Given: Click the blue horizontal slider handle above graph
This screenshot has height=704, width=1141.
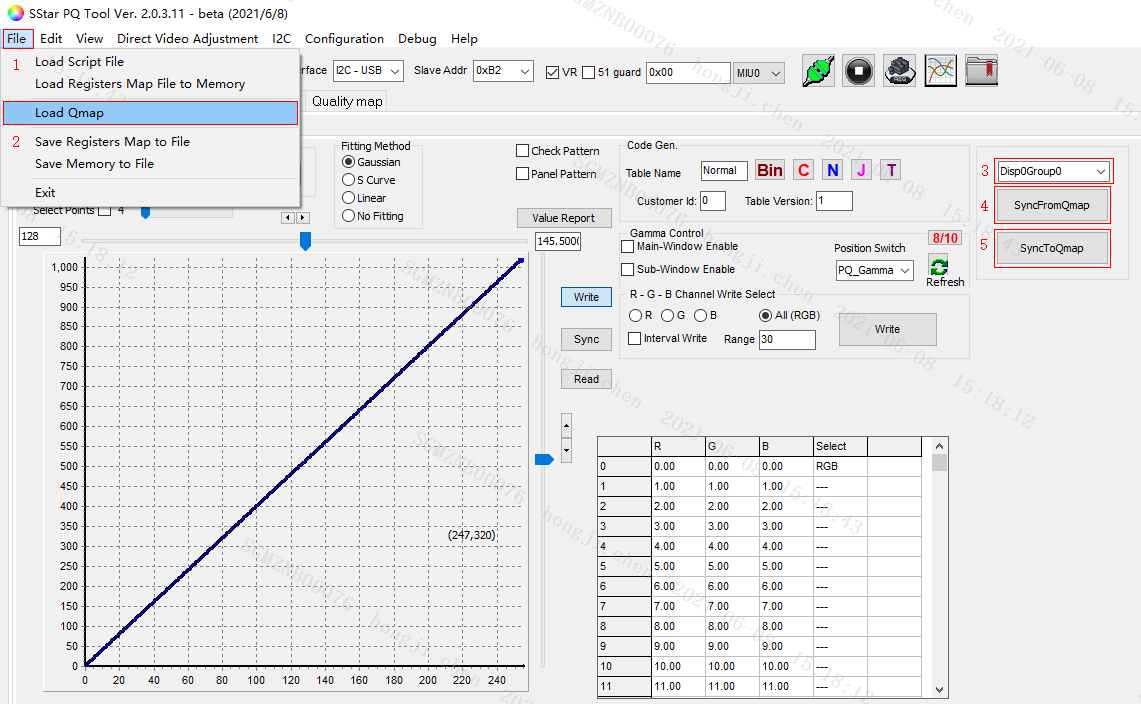Looking at the screenshot, I should tap(305, 240).
